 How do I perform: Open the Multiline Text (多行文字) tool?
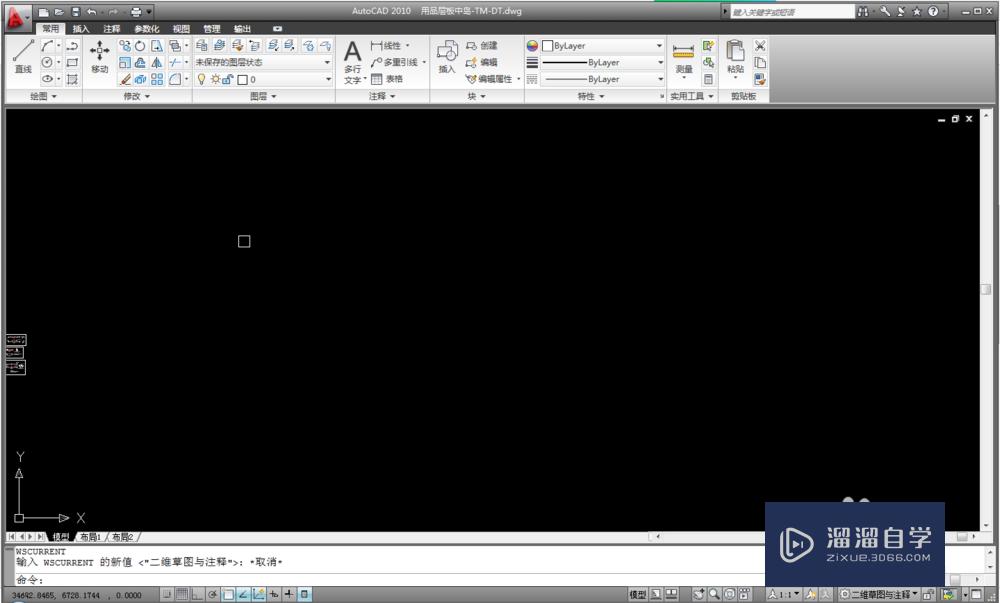point(351,58)
